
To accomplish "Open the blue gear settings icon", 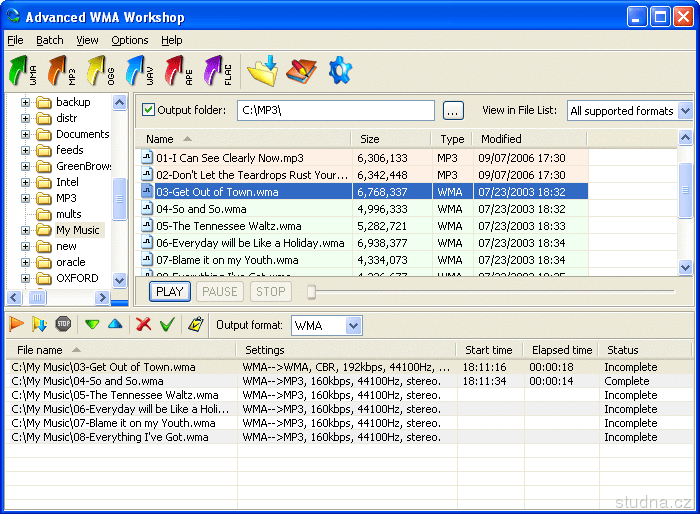I will (340, 71).
